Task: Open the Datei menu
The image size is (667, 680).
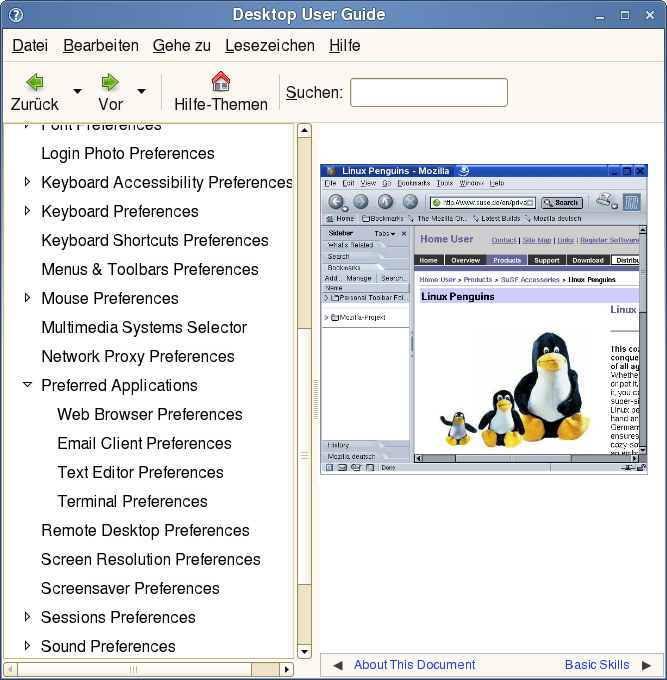Action: coord(30,46)
